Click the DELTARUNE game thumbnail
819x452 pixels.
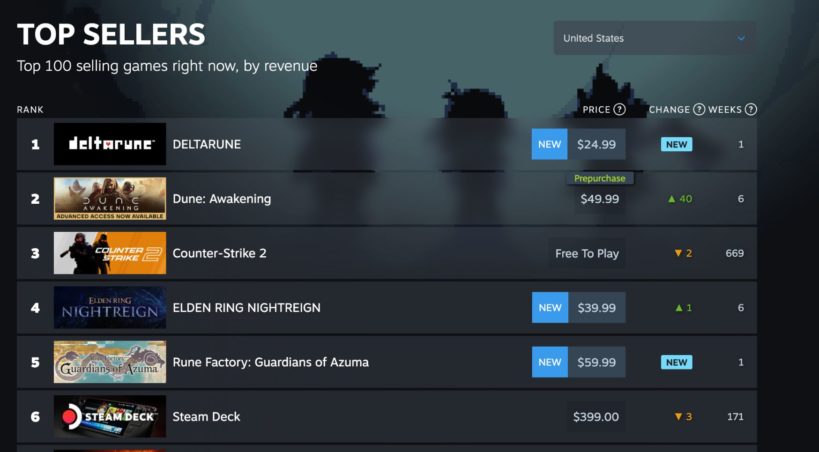point(110,144)
